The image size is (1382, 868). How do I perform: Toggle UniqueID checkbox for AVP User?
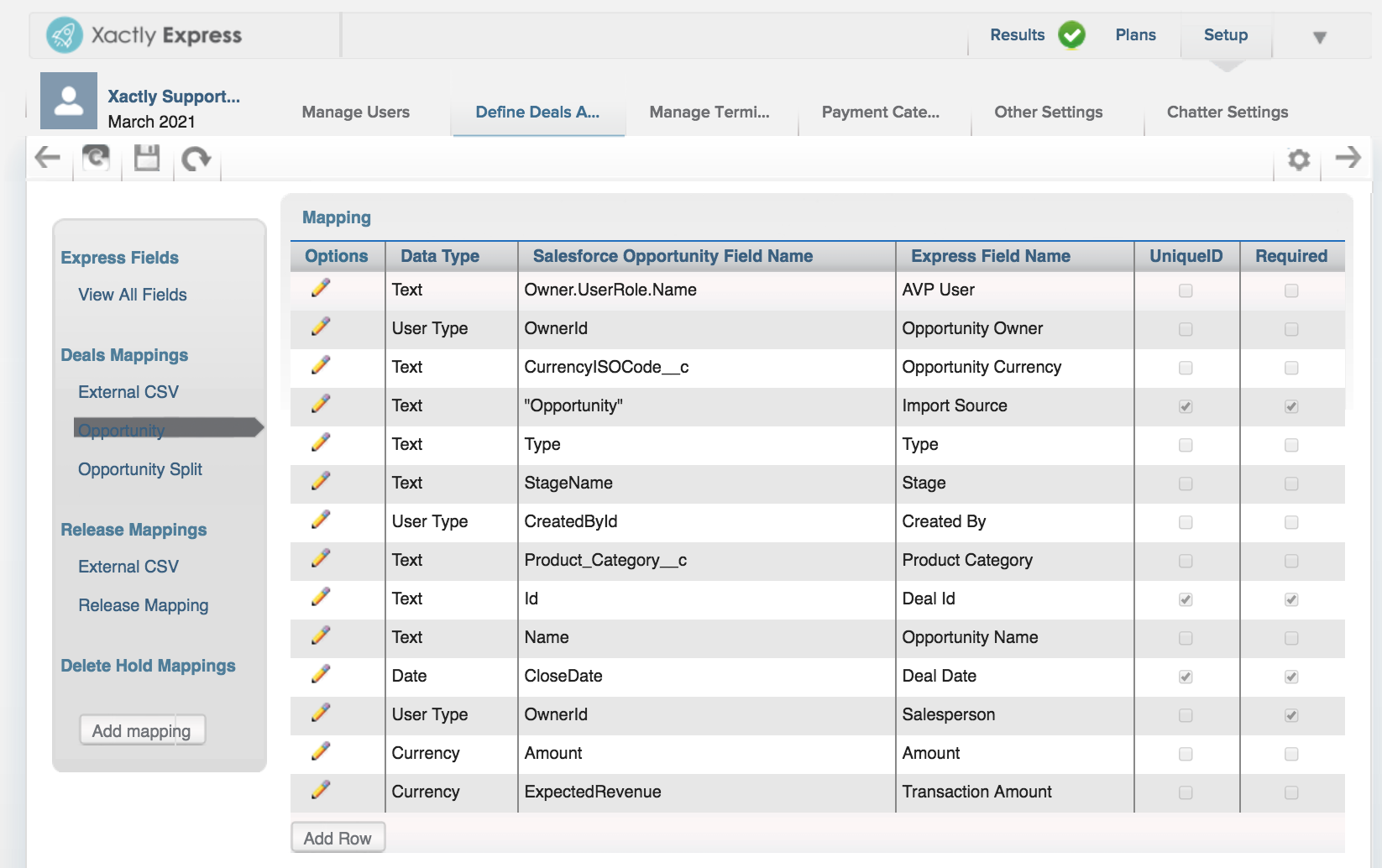pyautogui.click(x=1186, y=290)
